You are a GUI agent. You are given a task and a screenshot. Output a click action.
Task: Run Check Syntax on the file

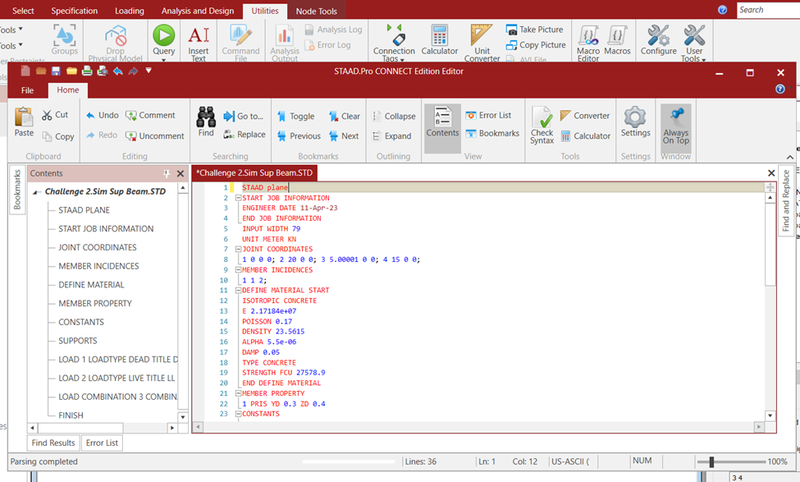point(542,125)
